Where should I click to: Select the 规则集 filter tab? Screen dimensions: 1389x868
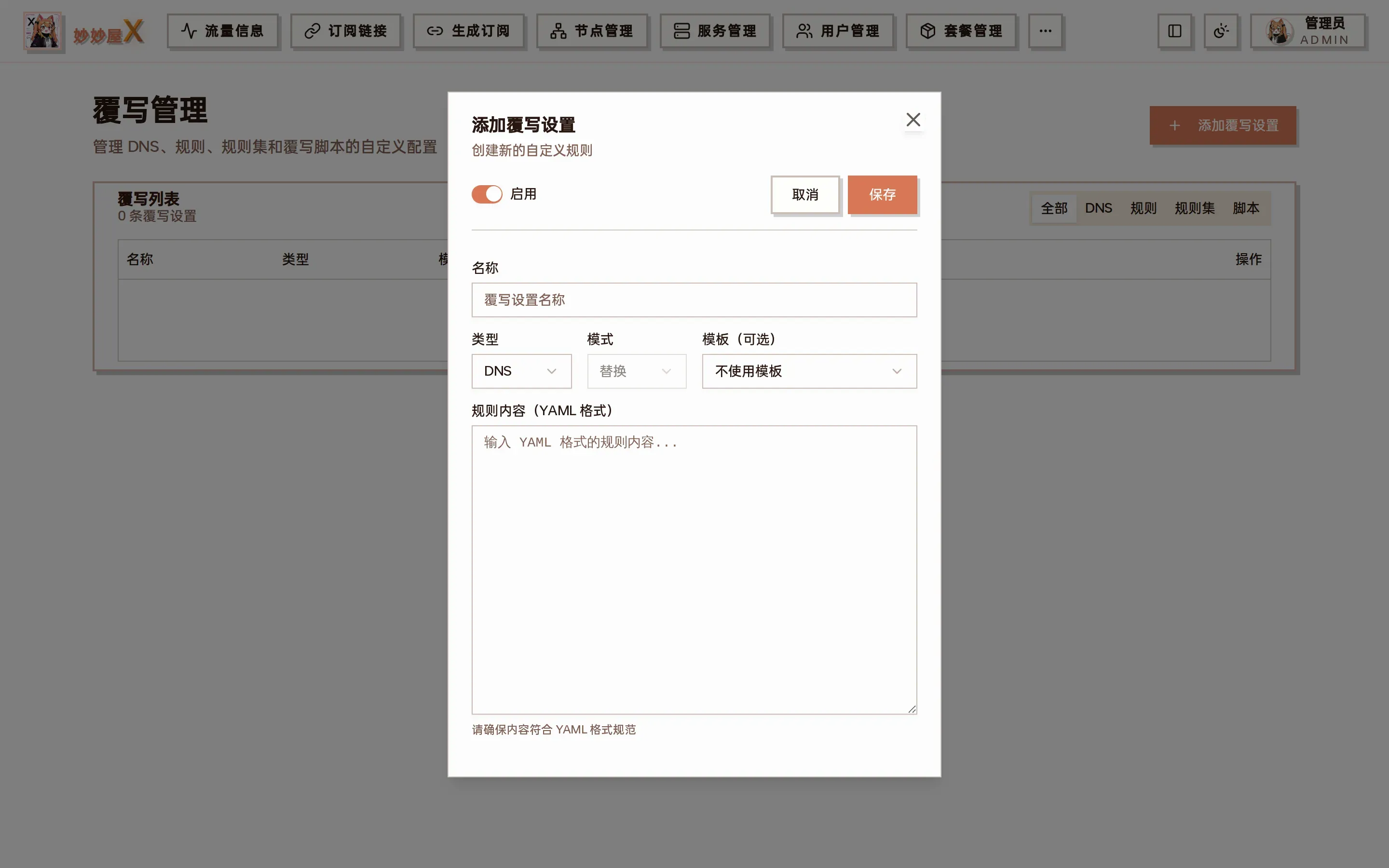point(1195,208)
